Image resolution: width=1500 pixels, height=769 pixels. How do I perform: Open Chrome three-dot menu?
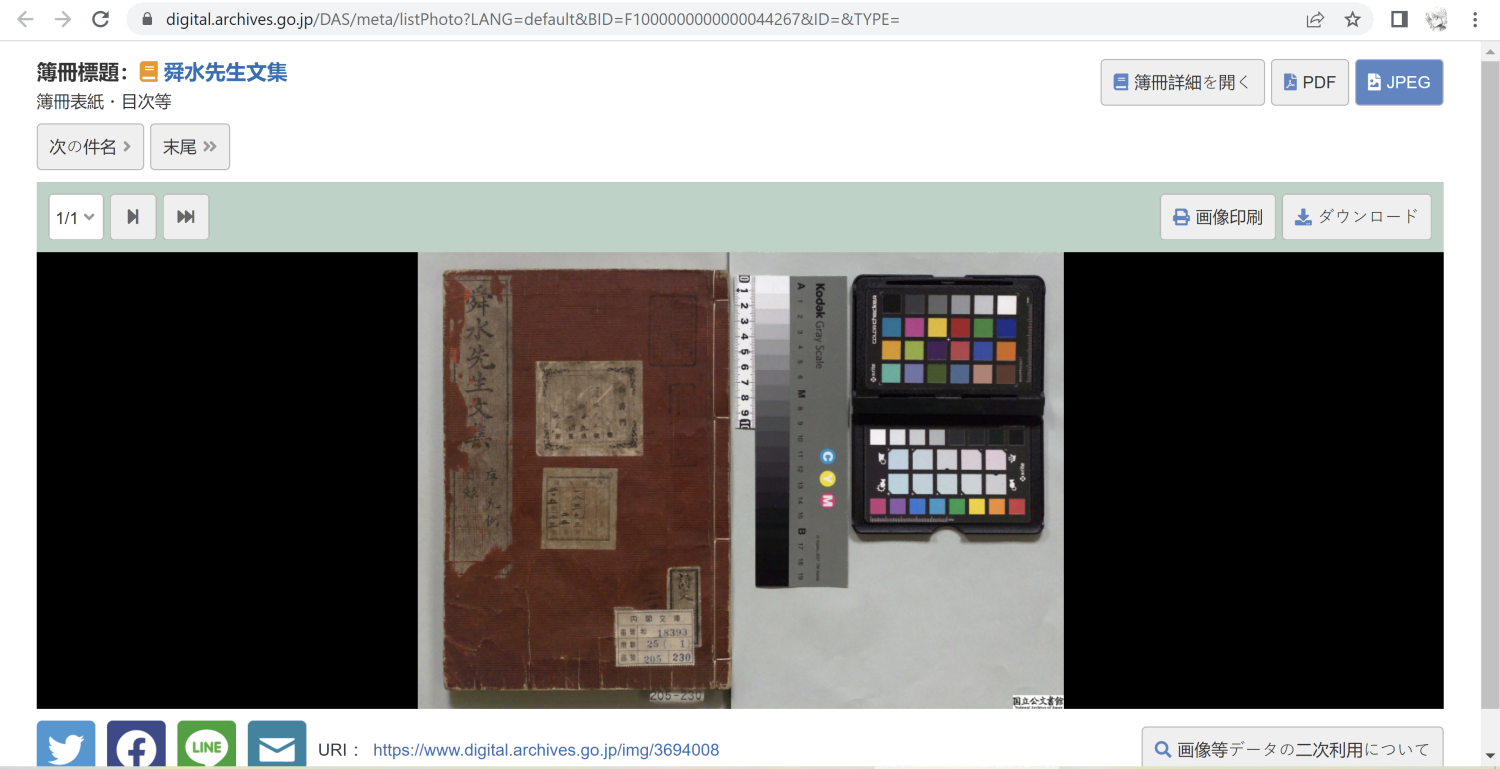(x=1475, y=19)
